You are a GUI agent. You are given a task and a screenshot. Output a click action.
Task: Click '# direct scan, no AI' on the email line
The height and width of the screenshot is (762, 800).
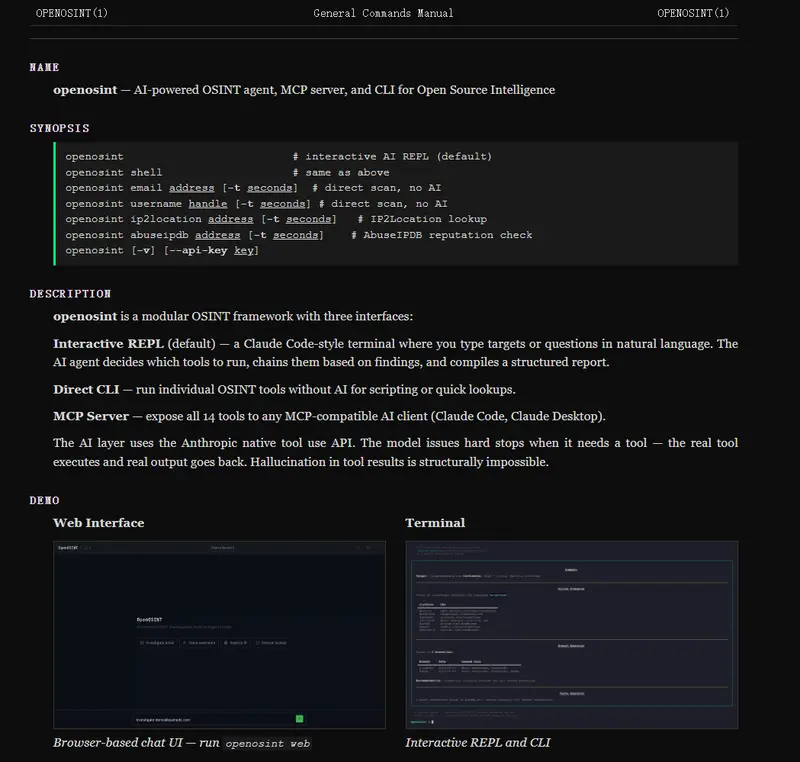coord(377,188)
